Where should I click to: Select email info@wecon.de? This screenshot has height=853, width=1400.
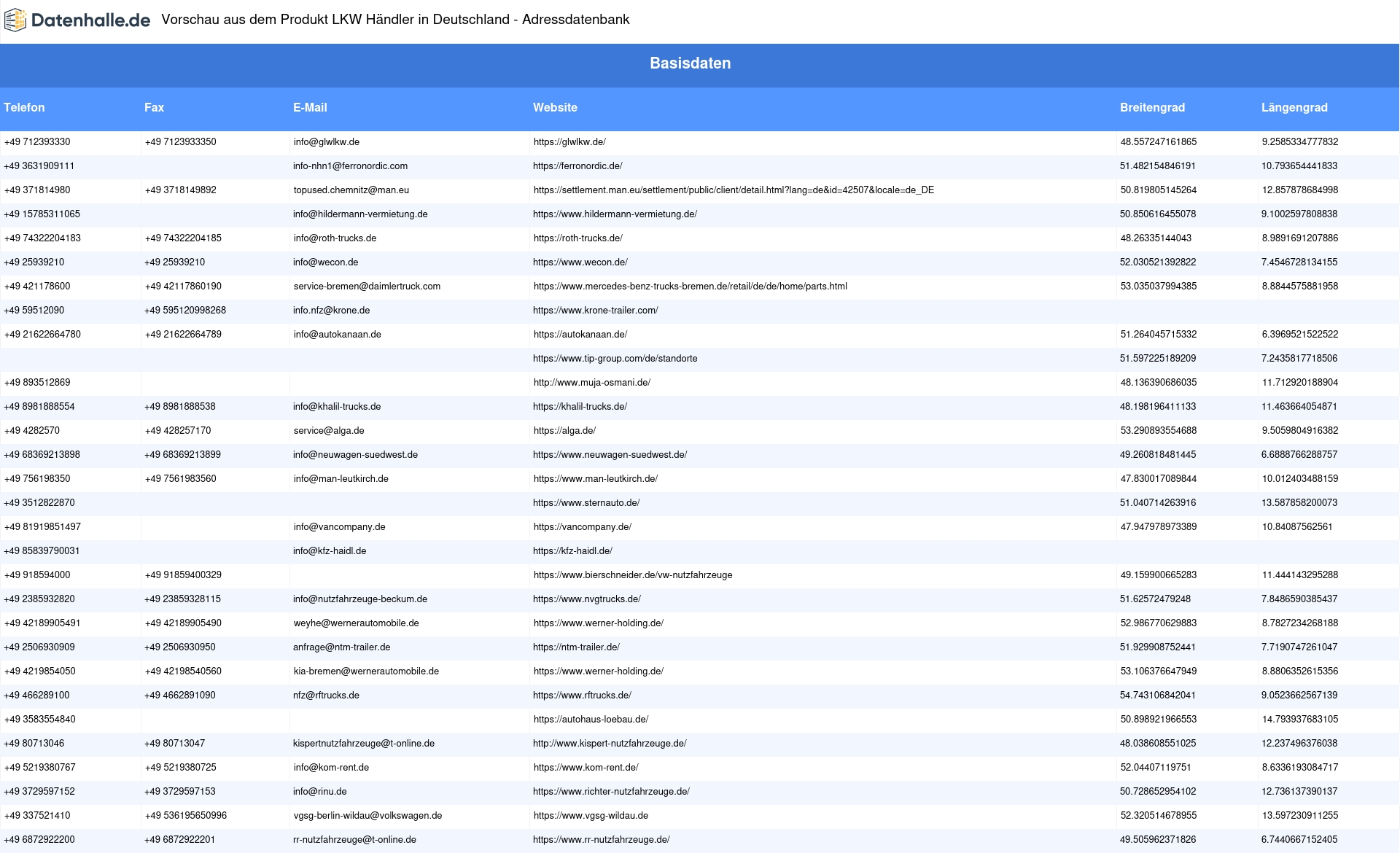coord(325,262)
